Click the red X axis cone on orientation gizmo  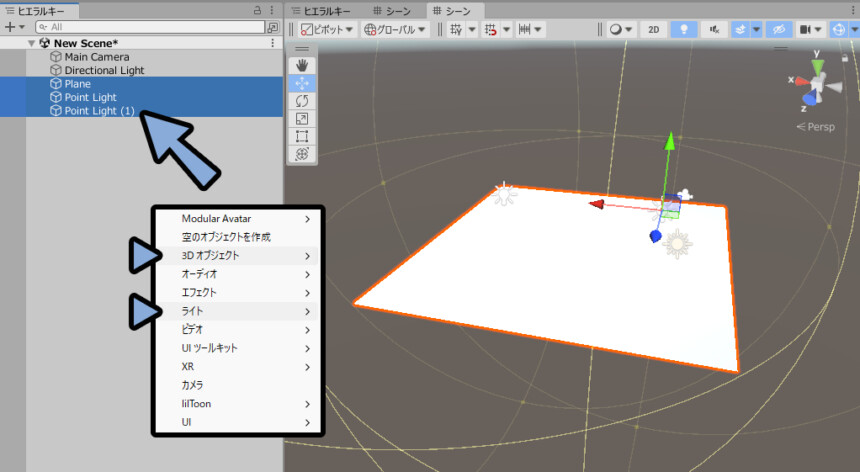802,82
